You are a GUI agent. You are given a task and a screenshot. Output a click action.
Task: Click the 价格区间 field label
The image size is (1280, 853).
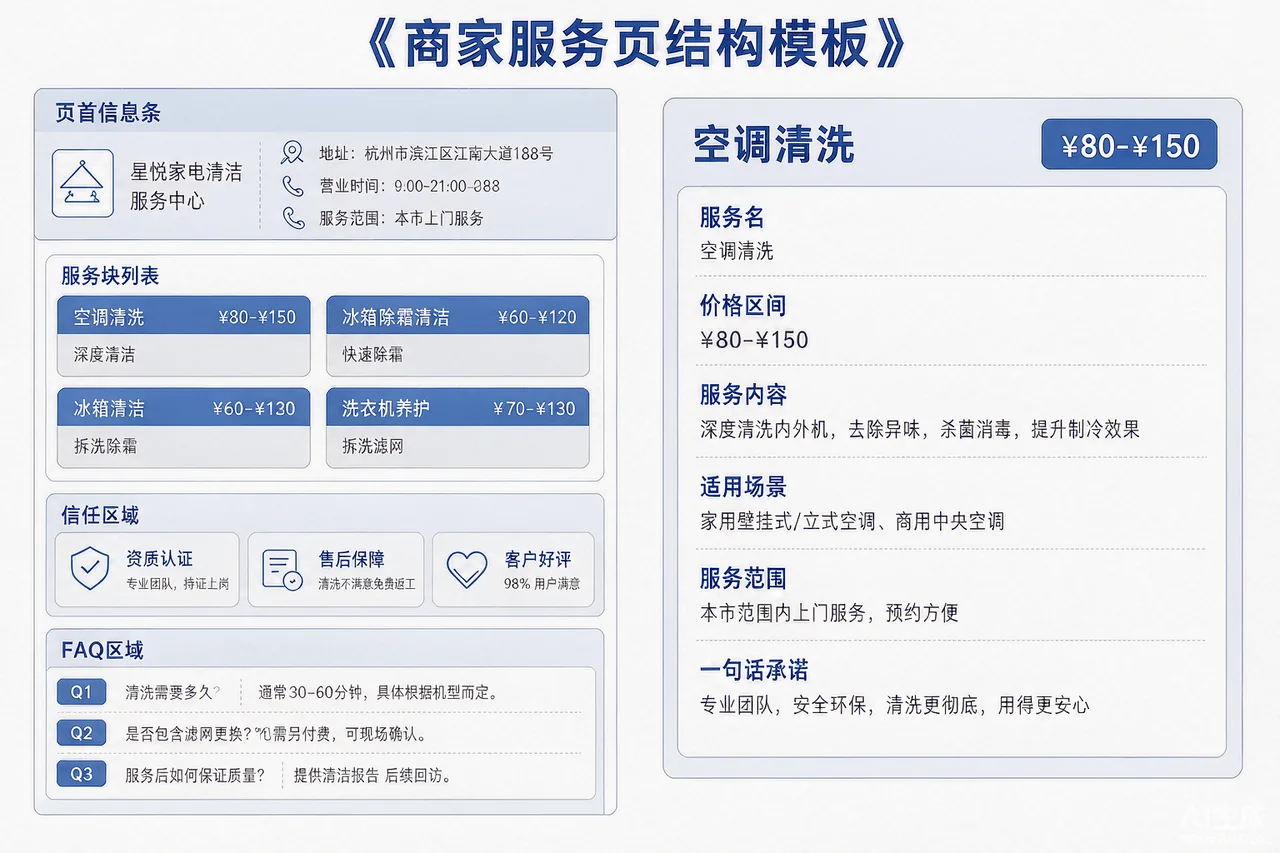(743, 305)
